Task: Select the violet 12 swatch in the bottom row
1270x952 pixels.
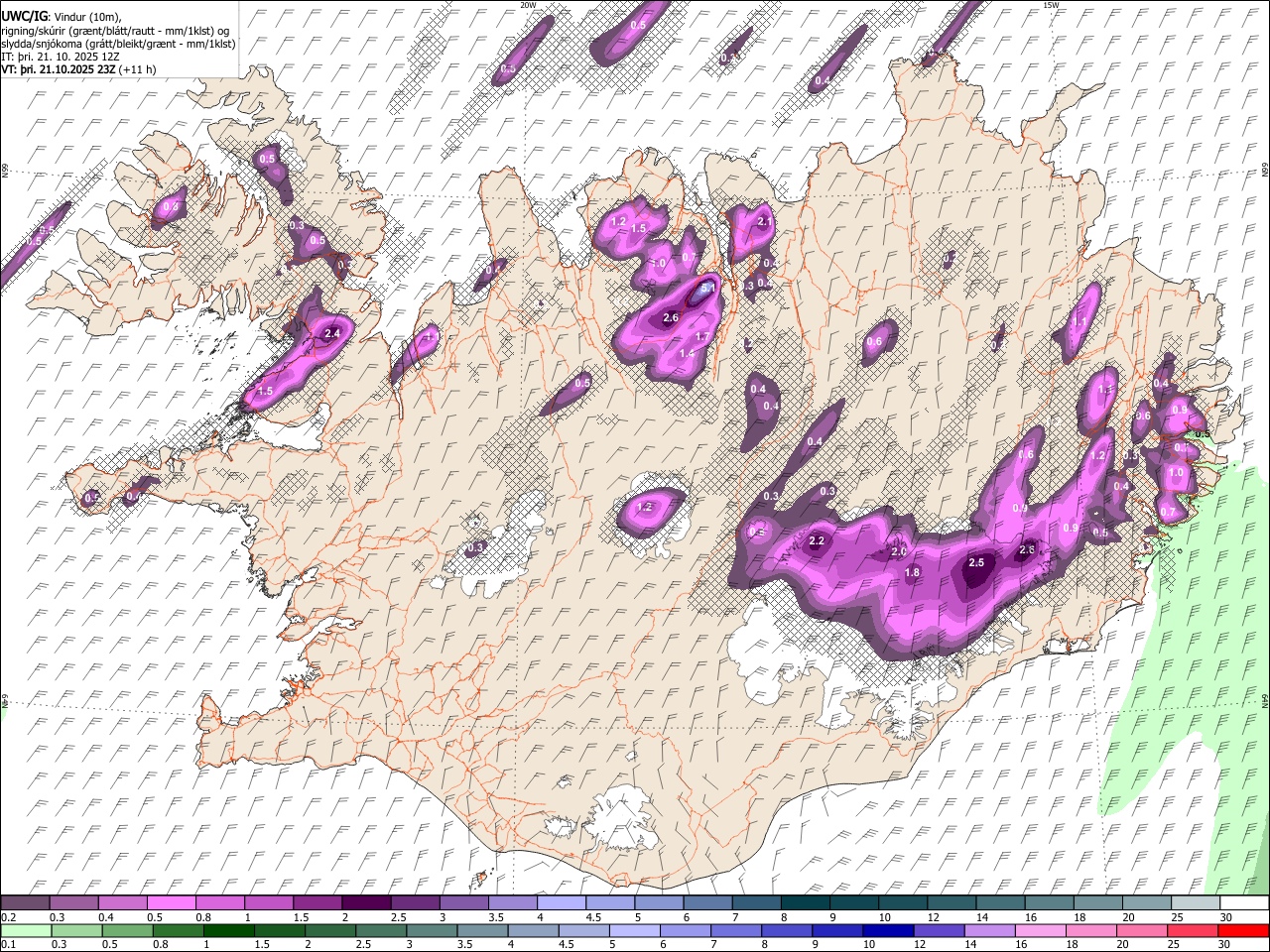Action: [938, 930]
